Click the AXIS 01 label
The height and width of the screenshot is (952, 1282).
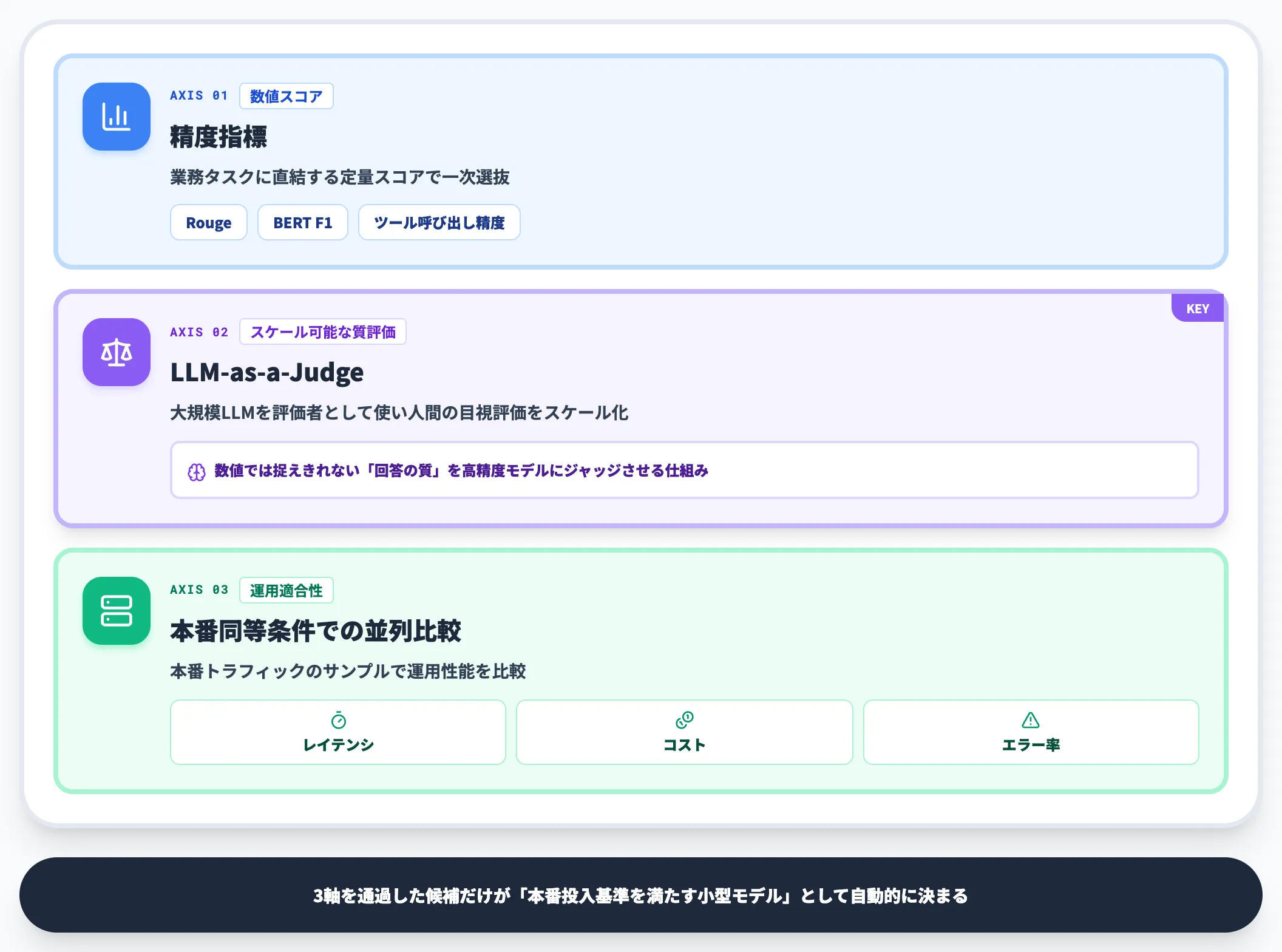(x=199, y=96)
